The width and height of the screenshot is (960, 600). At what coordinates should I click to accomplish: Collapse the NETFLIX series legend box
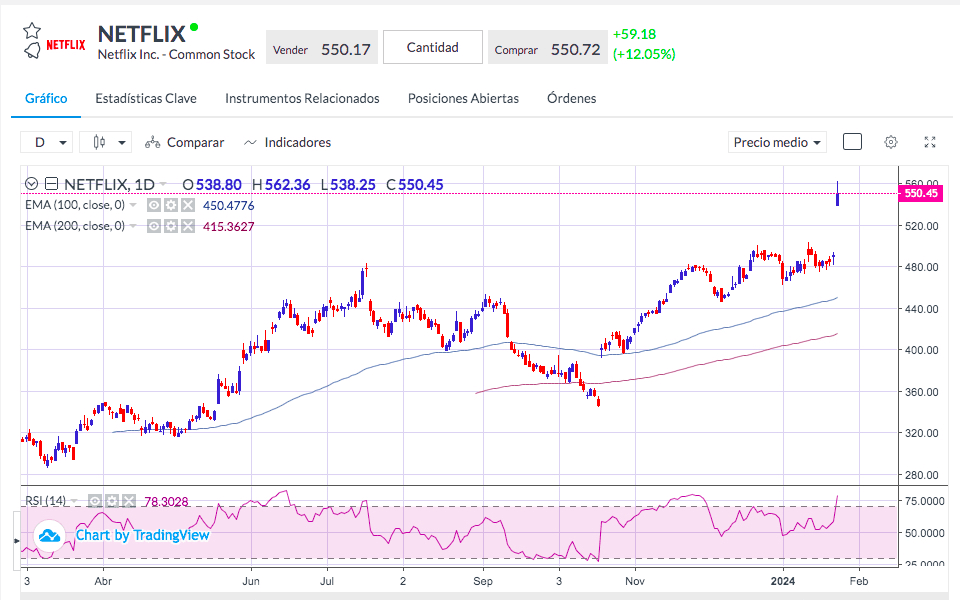[51, 184]
